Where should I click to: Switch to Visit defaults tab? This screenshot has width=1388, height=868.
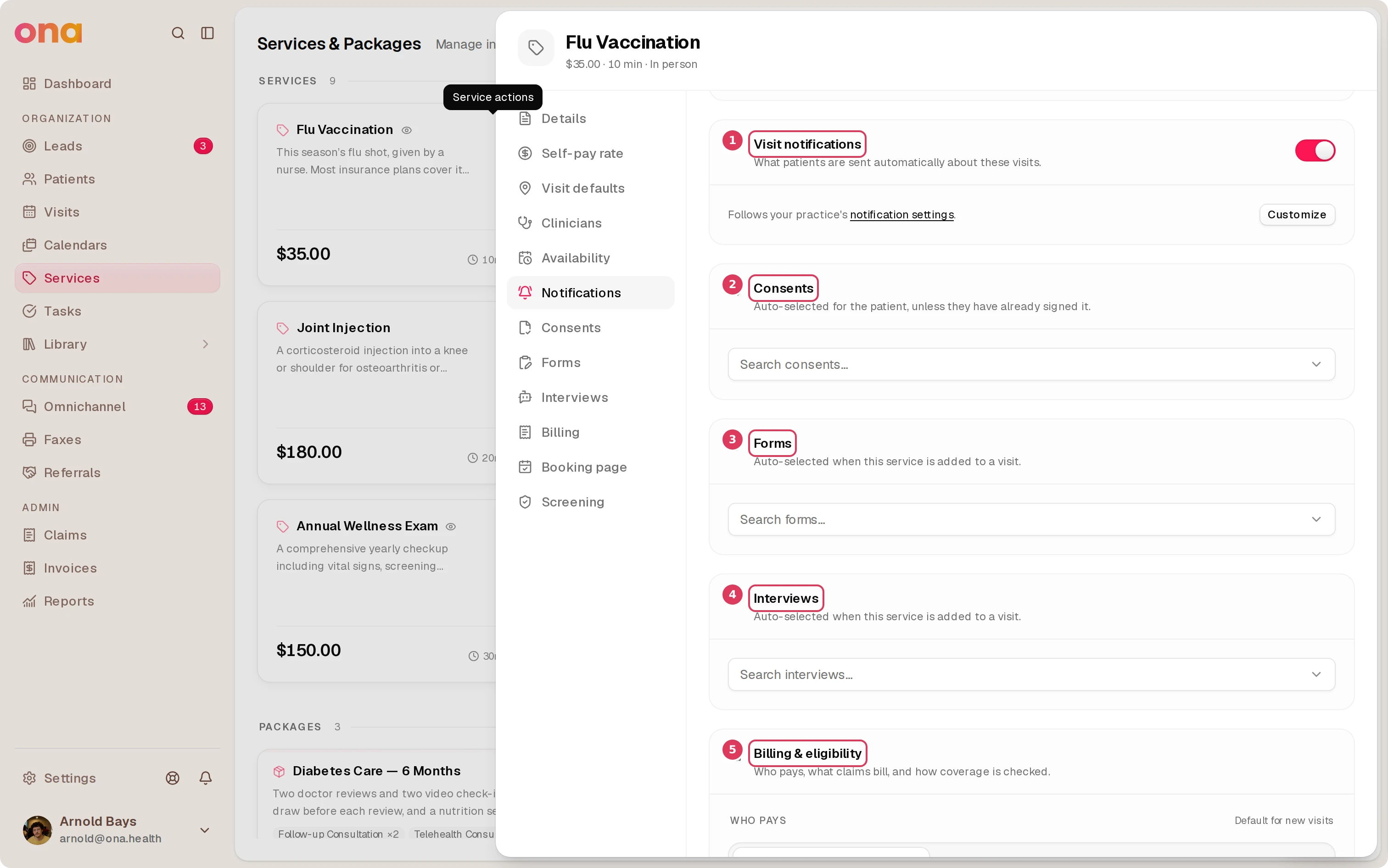[x=590, y=188]
